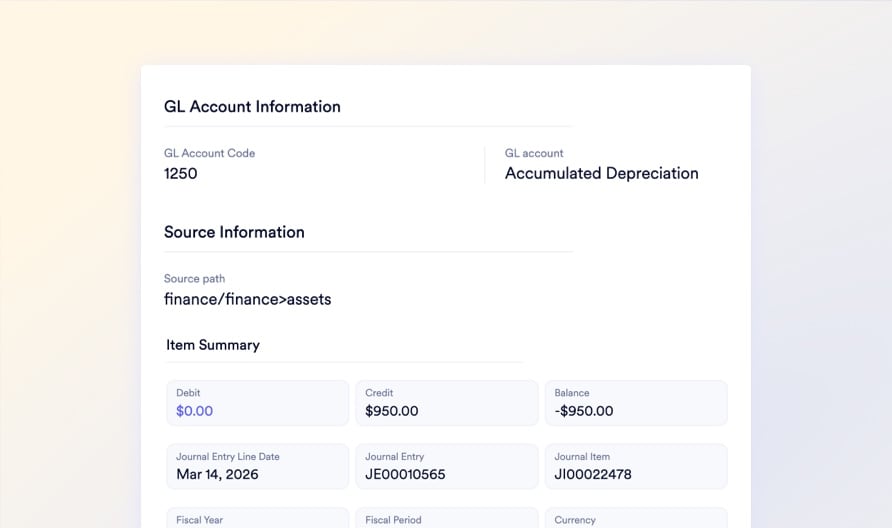This screenshot has width=892, height=528.
Task: Click the GL Account Code label
Action: click(209, 153)
